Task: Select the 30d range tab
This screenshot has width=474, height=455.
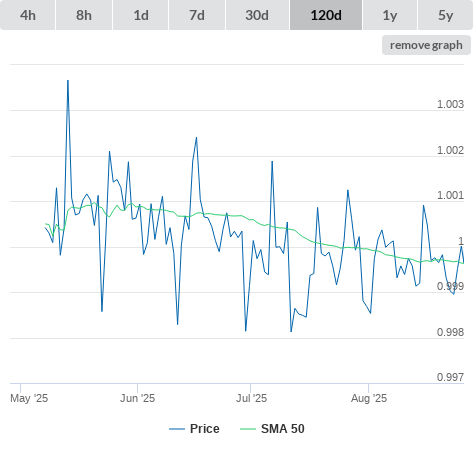Action: tap(257, 15)
